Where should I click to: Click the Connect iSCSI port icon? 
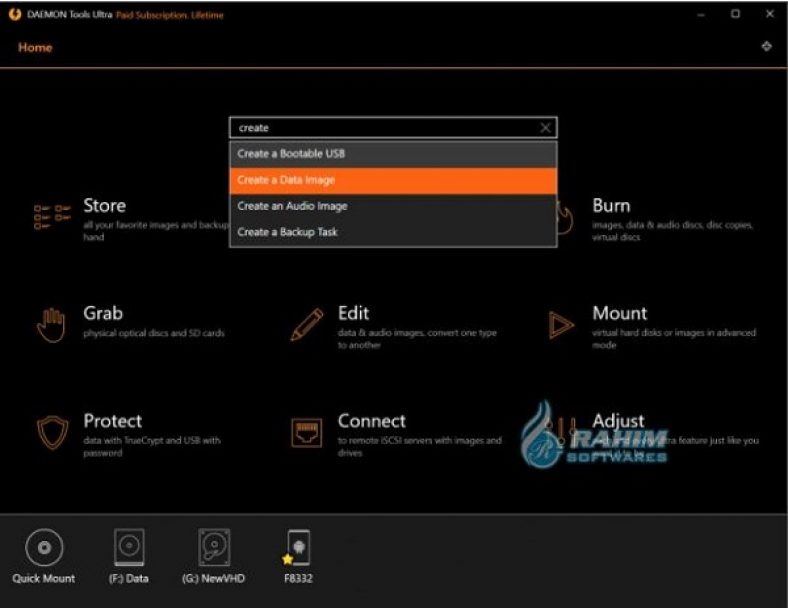[x=307, y=432]
